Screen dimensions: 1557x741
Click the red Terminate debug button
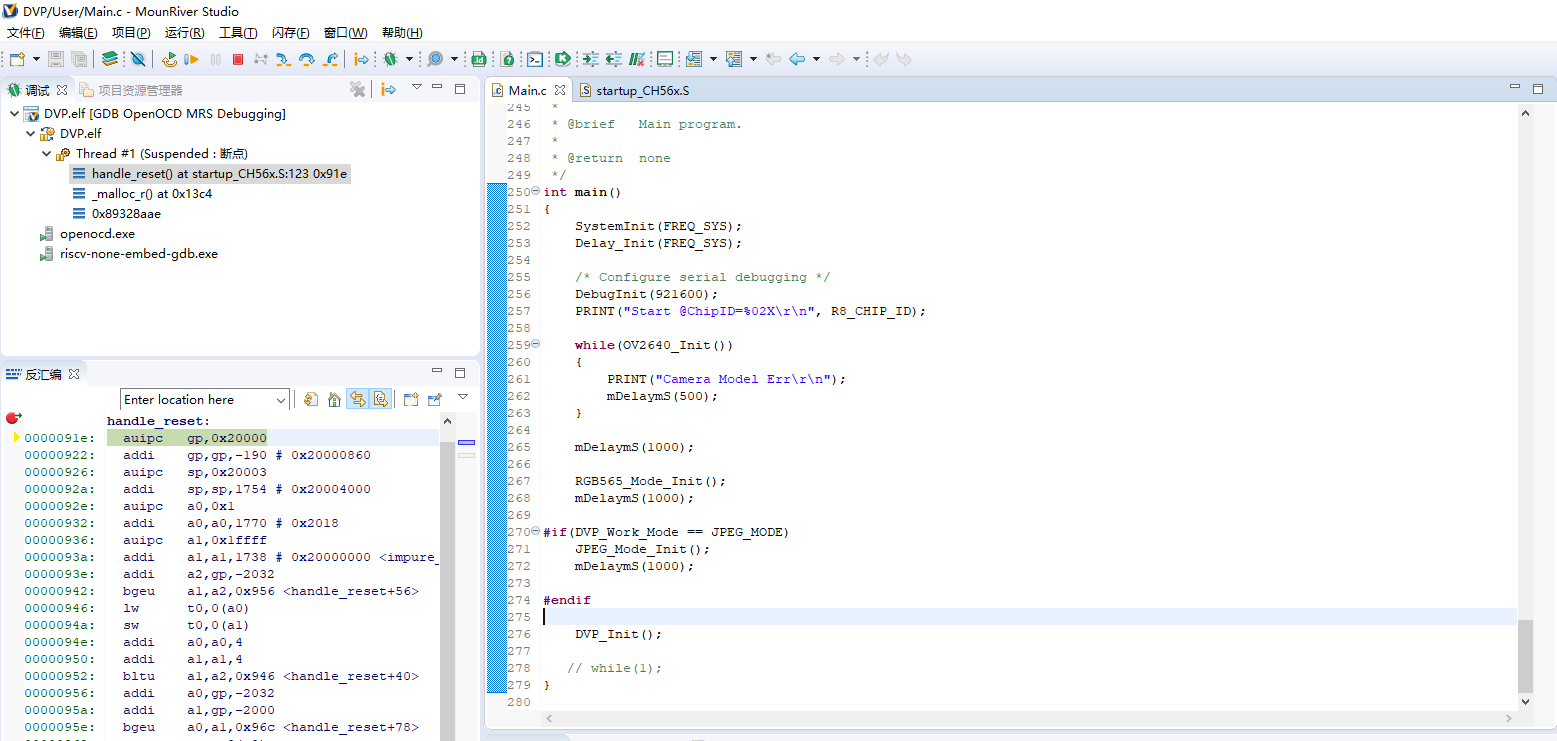click(238, 60)
